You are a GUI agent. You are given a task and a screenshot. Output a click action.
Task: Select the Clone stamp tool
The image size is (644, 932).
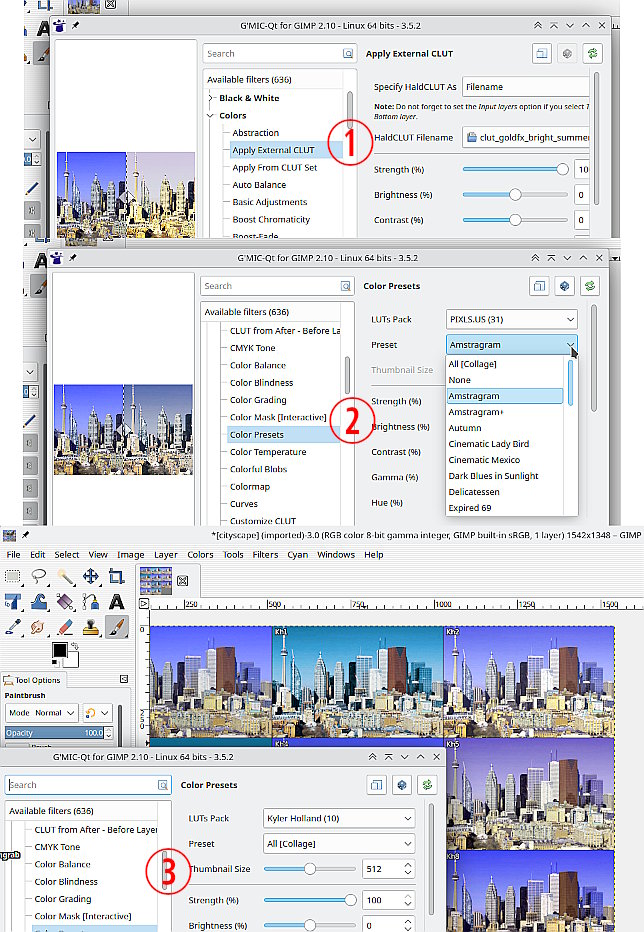[90, 627]
